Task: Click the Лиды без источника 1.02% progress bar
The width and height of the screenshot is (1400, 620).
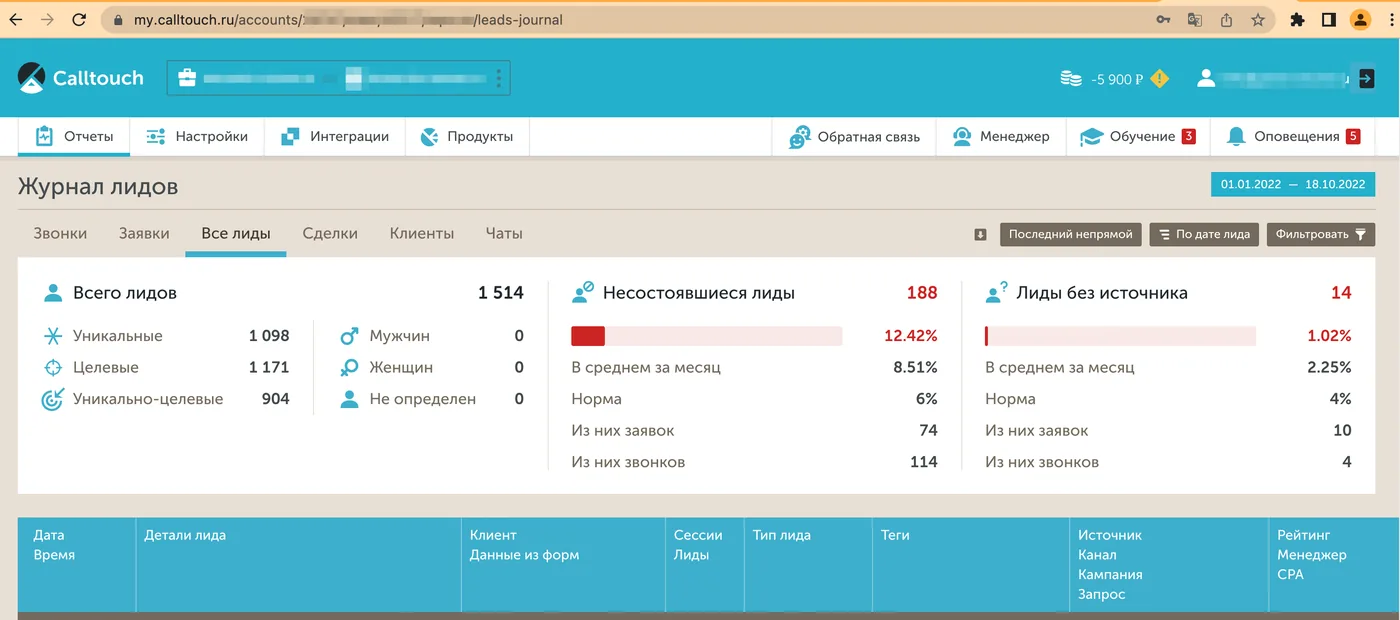Action: coord(1120,336)
